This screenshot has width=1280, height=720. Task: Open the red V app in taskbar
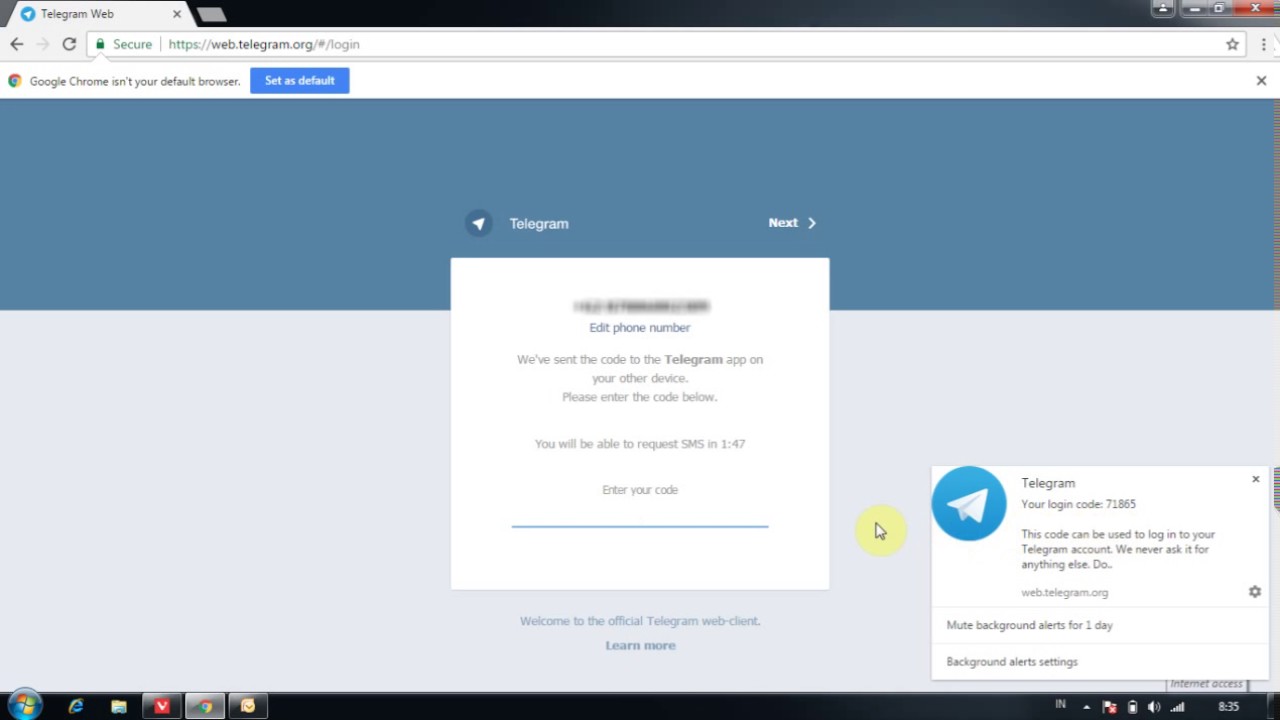click(x=162, y=706)
